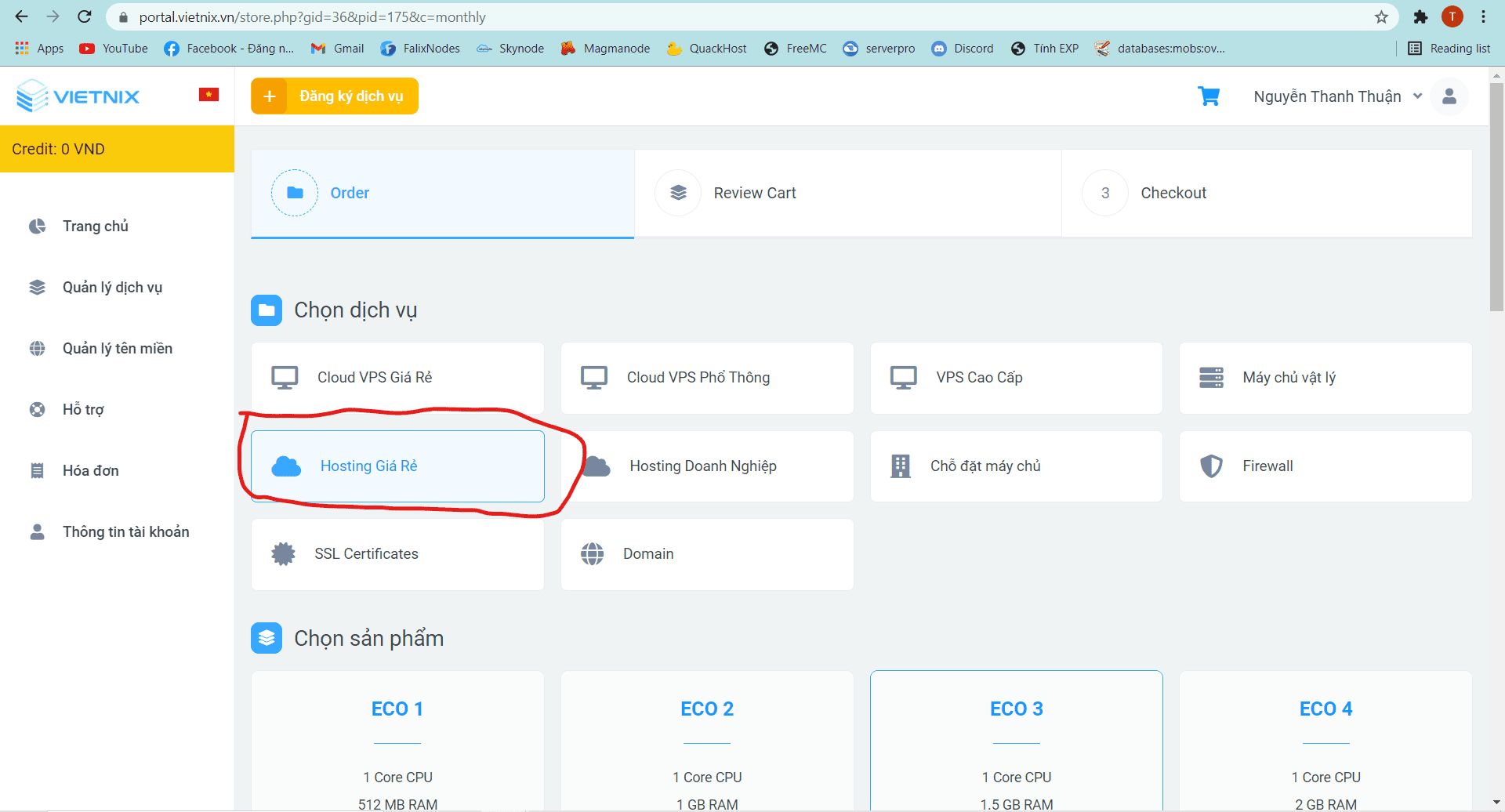Select the Review Cart step tab

tap(848, 194)
